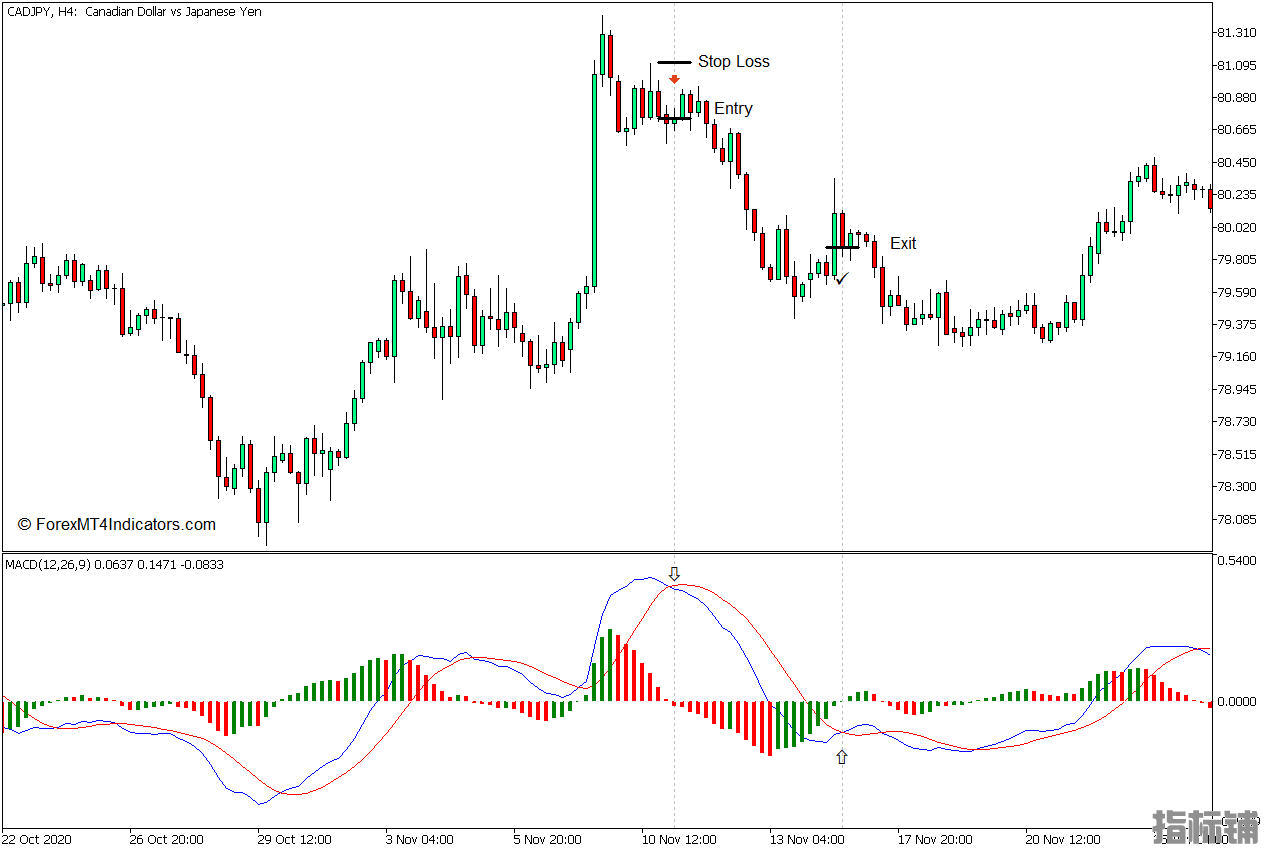The image size is (1275, 852).
Task: Click the 79.160 price level
Action: (x=1237, y=357)
